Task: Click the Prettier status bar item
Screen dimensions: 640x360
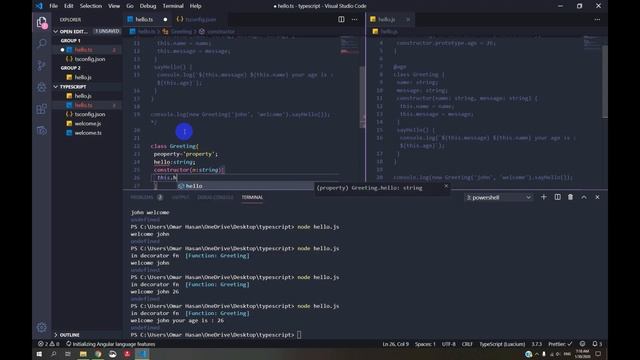Action: (560, 344)
